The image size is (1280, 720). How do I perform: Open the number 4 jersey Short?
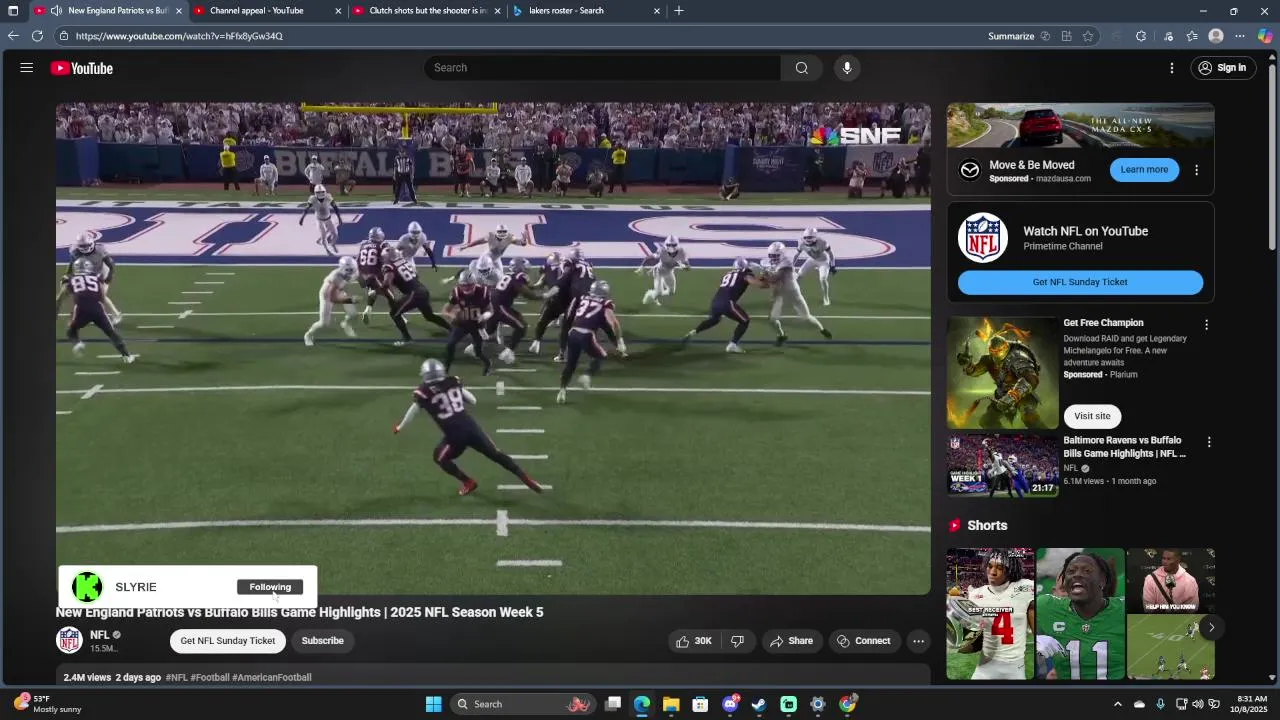[990, 613]
